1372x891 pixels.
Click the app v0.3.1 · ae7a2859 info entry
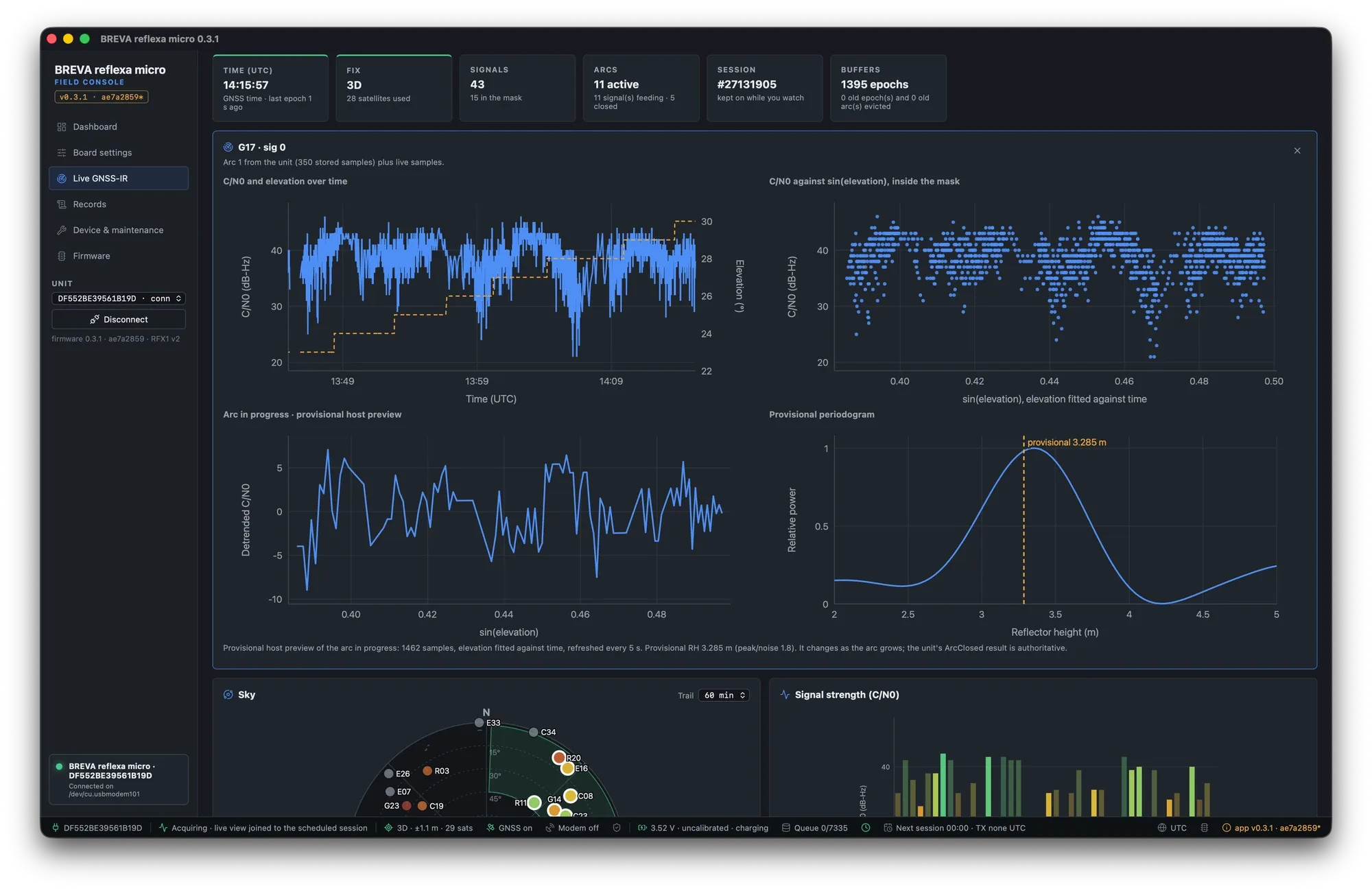(1271, 828)
